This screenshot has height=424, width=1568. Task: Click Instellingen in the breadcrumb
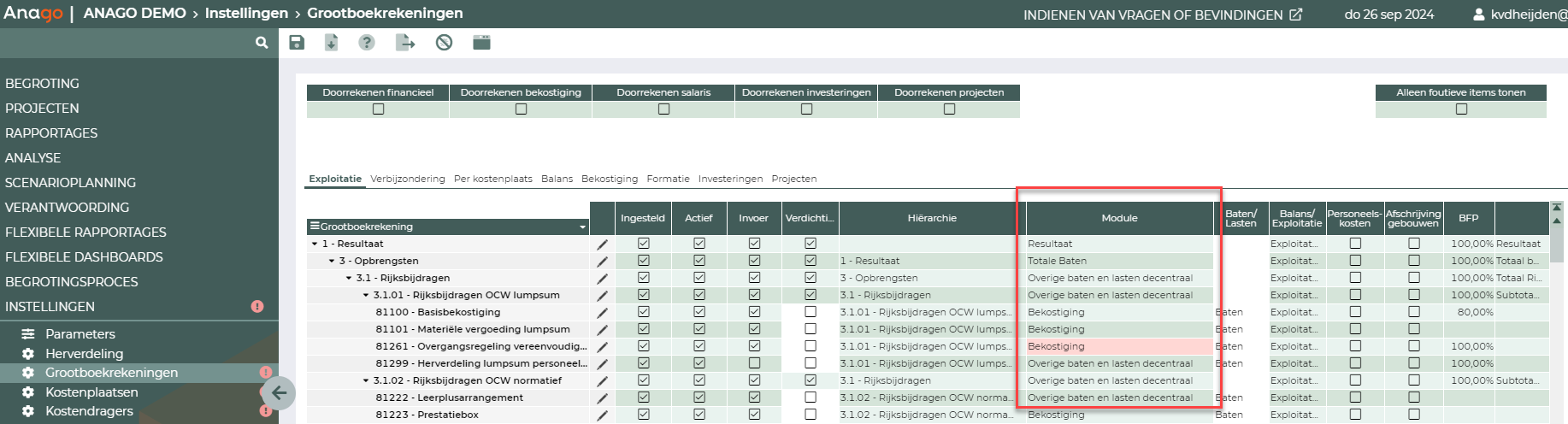[246, 13]
